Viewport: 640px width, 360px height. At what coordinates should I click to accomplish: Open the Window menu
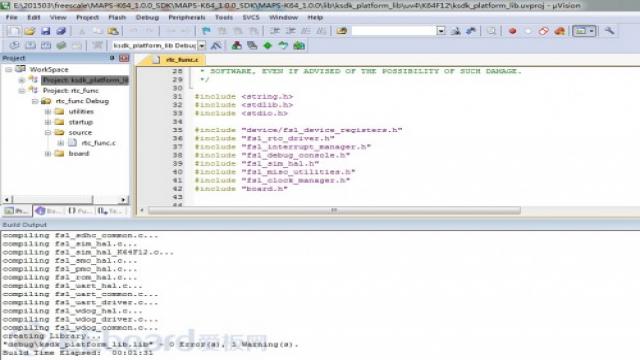[283, 18]
